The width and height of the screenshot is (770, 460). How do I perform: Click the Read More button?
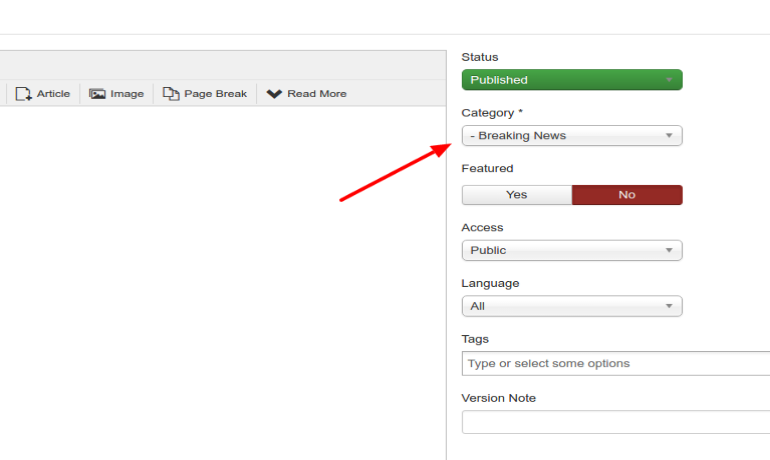tap(306, 93)
